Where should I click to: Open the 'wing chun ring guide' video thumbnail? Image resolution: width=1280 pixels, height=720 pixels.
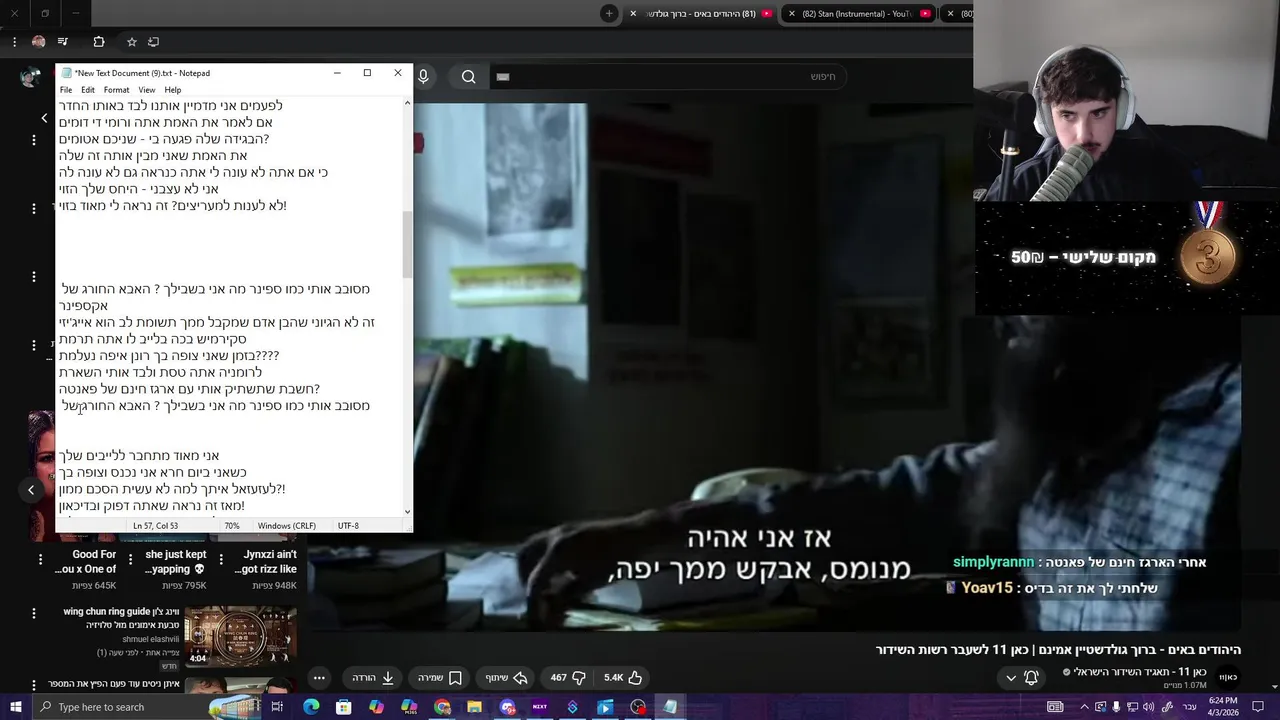click(240, 636)
